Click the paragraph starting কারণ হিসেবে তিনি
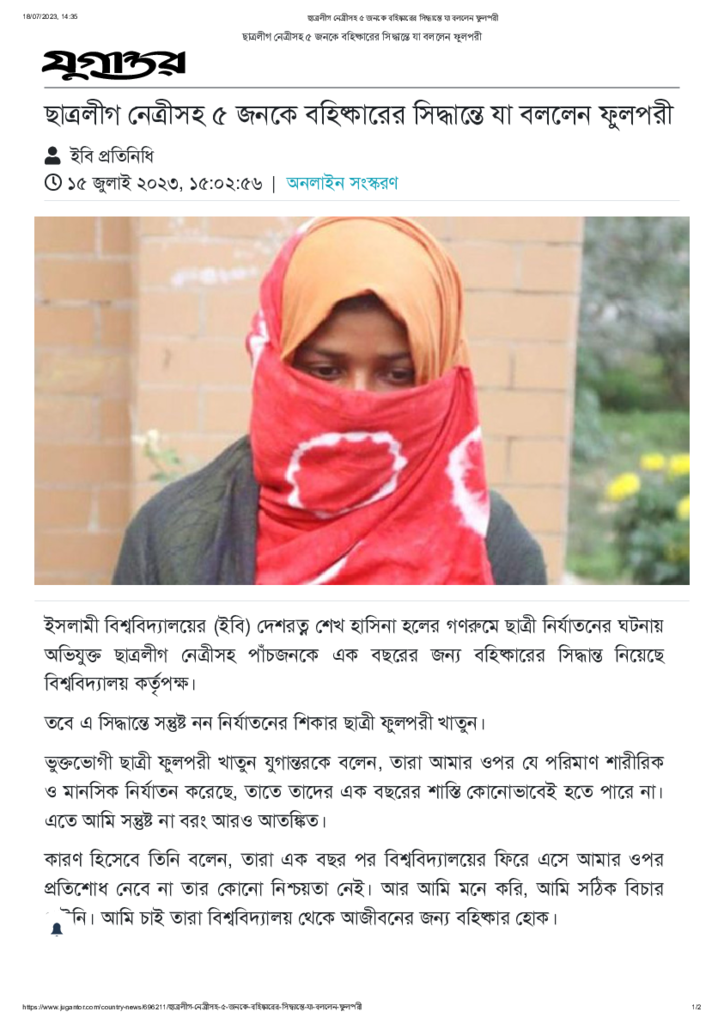Screen dimensions: 724x1024 pyautogui.click(x=354, y=888)
